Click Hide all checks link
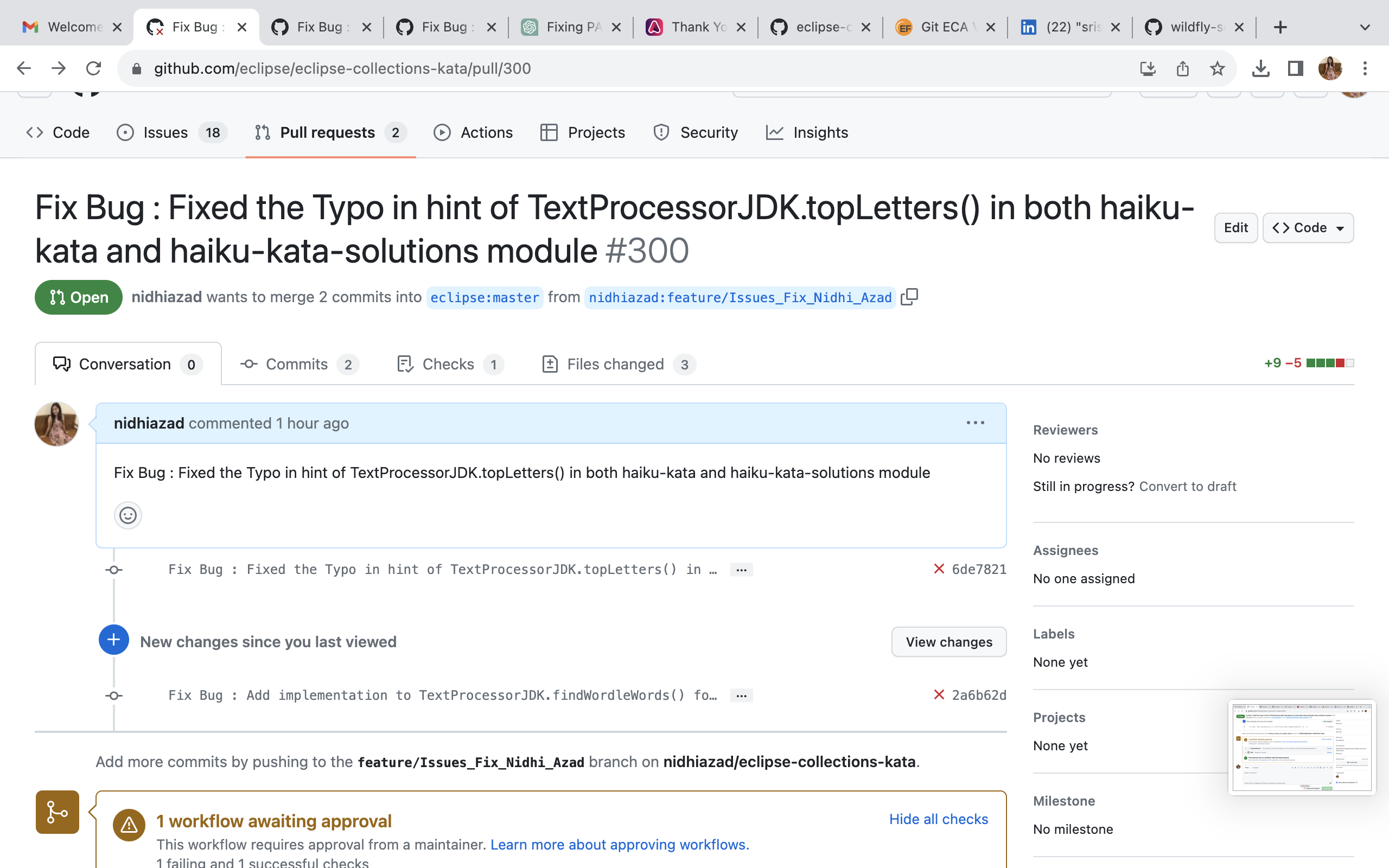Image resolution: width=1389 pixels, height=868 pixels. [939, 819]
